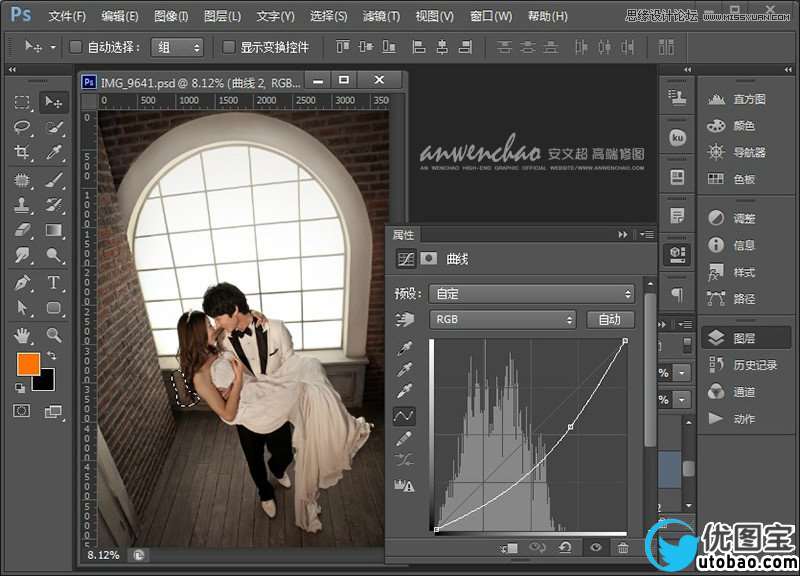Select the on-image adjustment hand tool

[x=405, y=320]
